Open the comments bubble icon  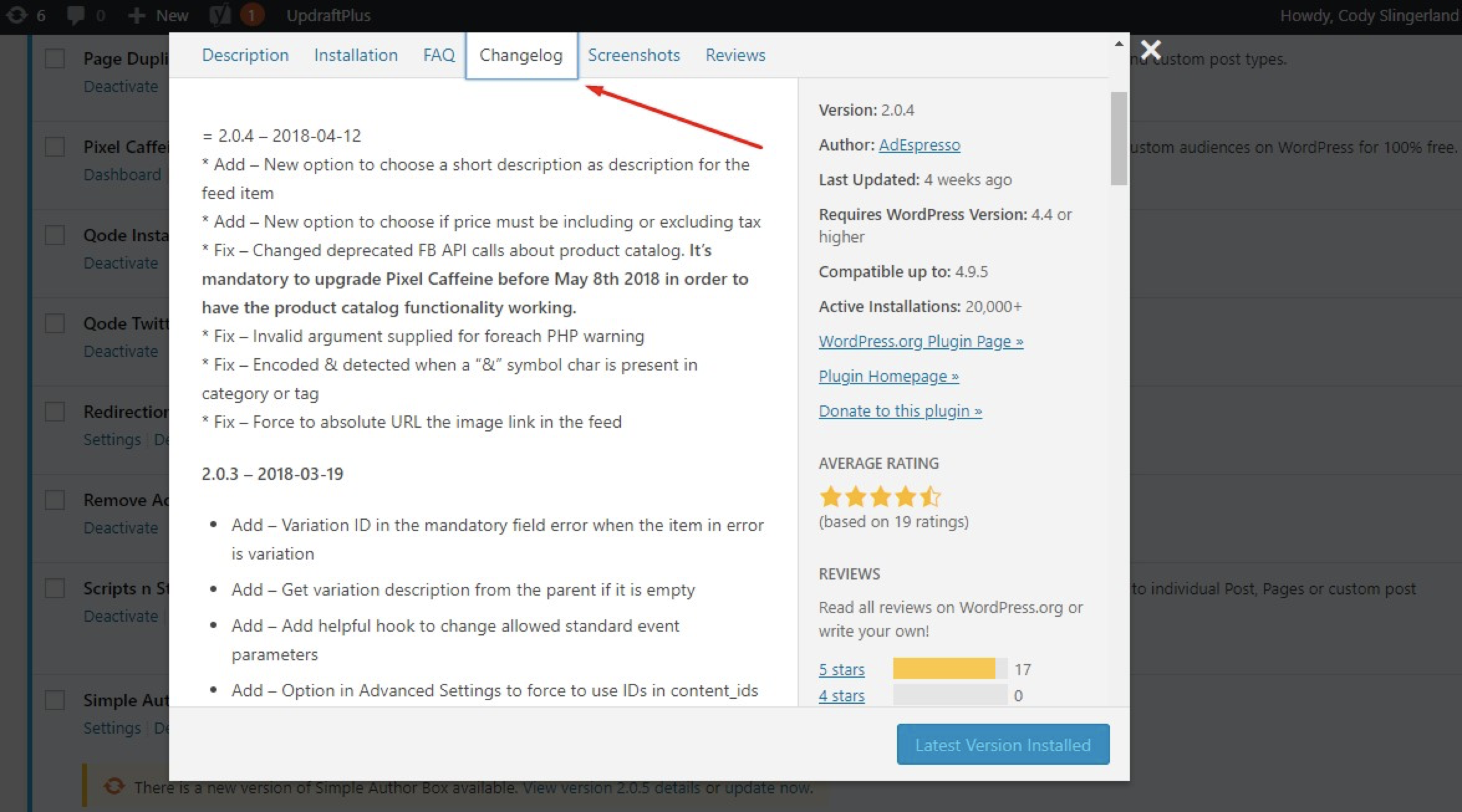tap(76, 15)
